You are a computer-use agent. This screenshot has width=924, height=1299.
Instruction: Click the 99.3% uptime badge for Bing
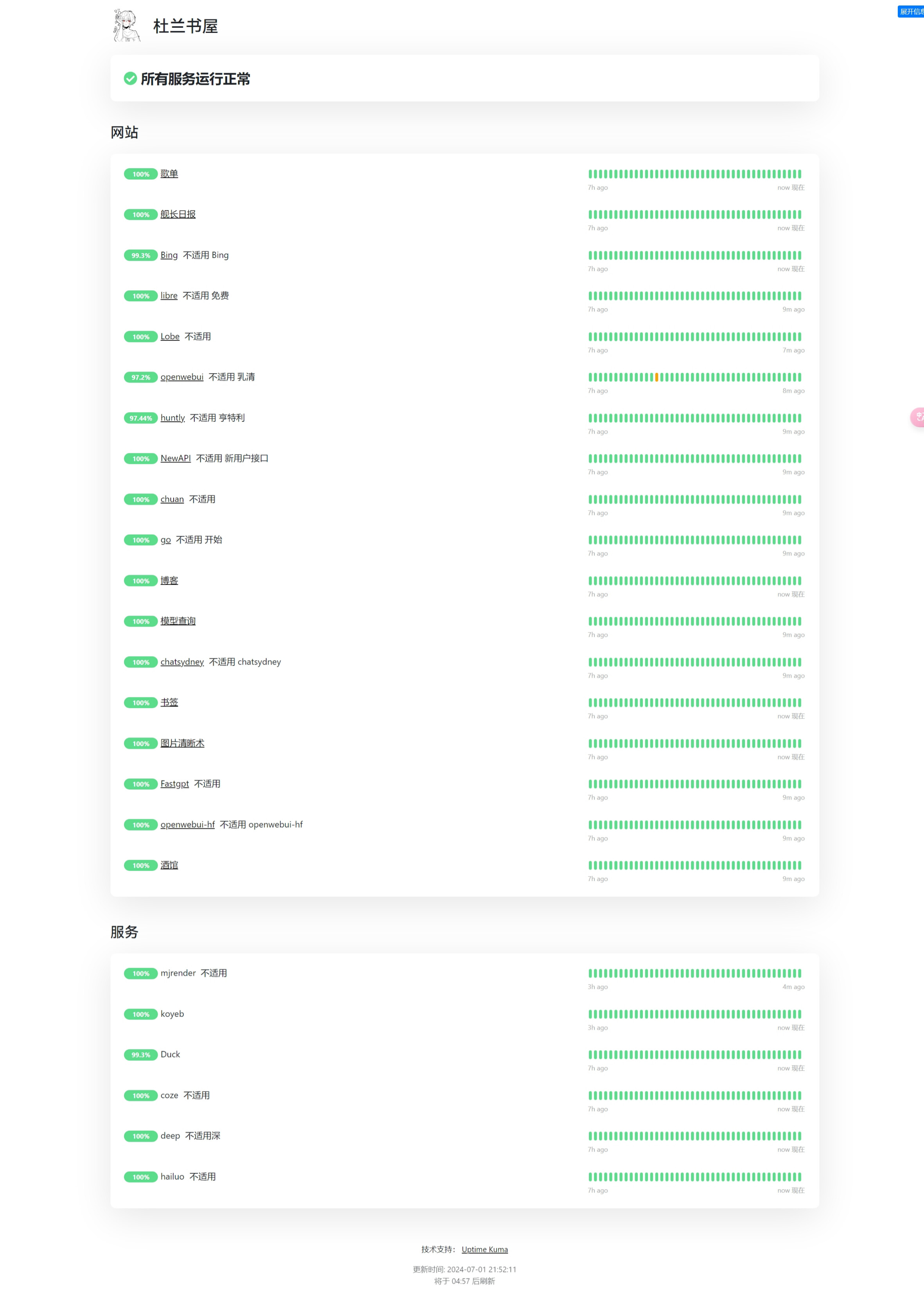point(140,255)
